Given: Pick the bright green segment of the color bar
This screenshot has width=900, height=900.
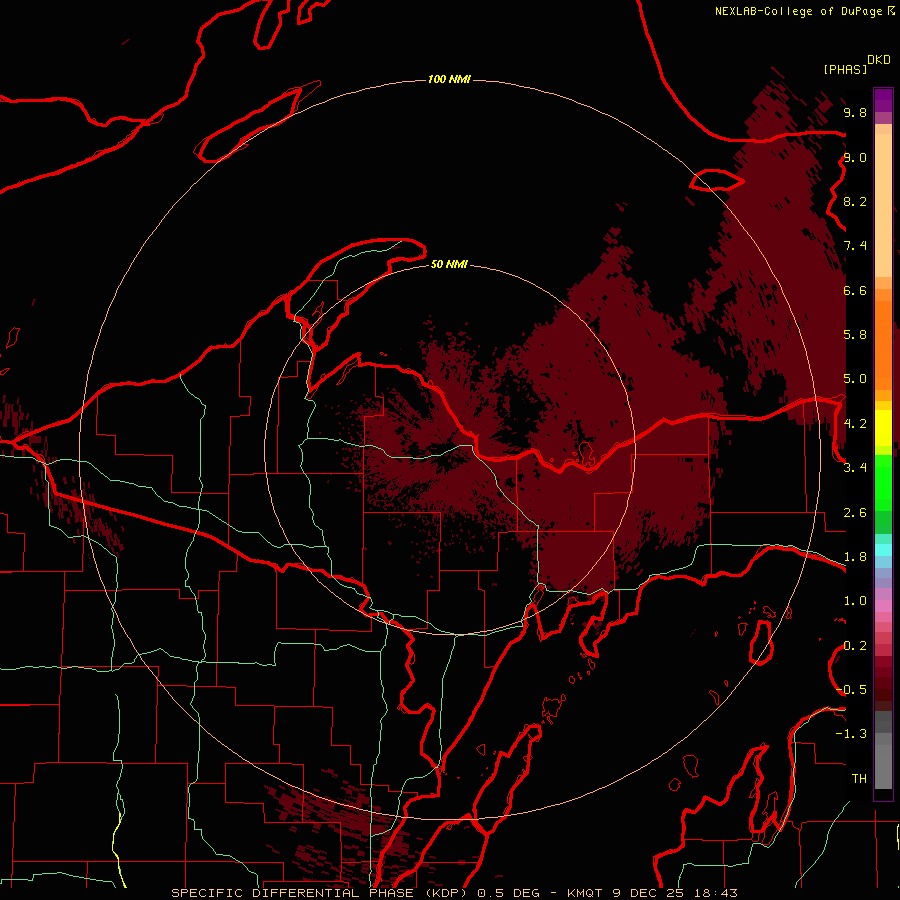Looking at the screenshot, I should click(x=883, y=483).
